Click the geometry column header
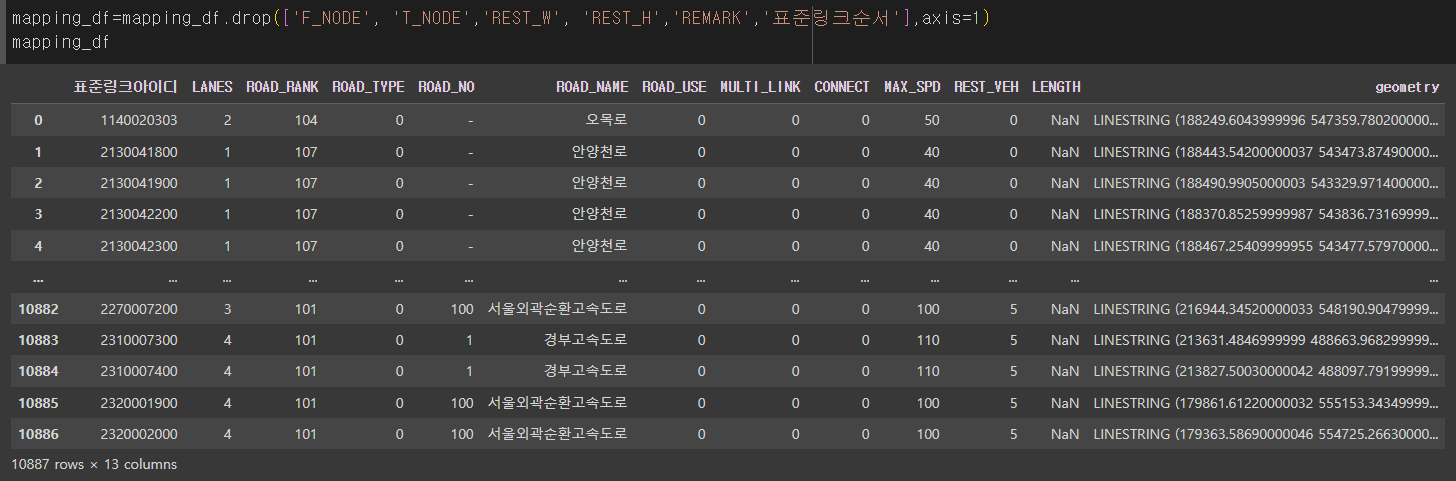This screenshot has width=1456, height=481. click(x=1407, y=87)
